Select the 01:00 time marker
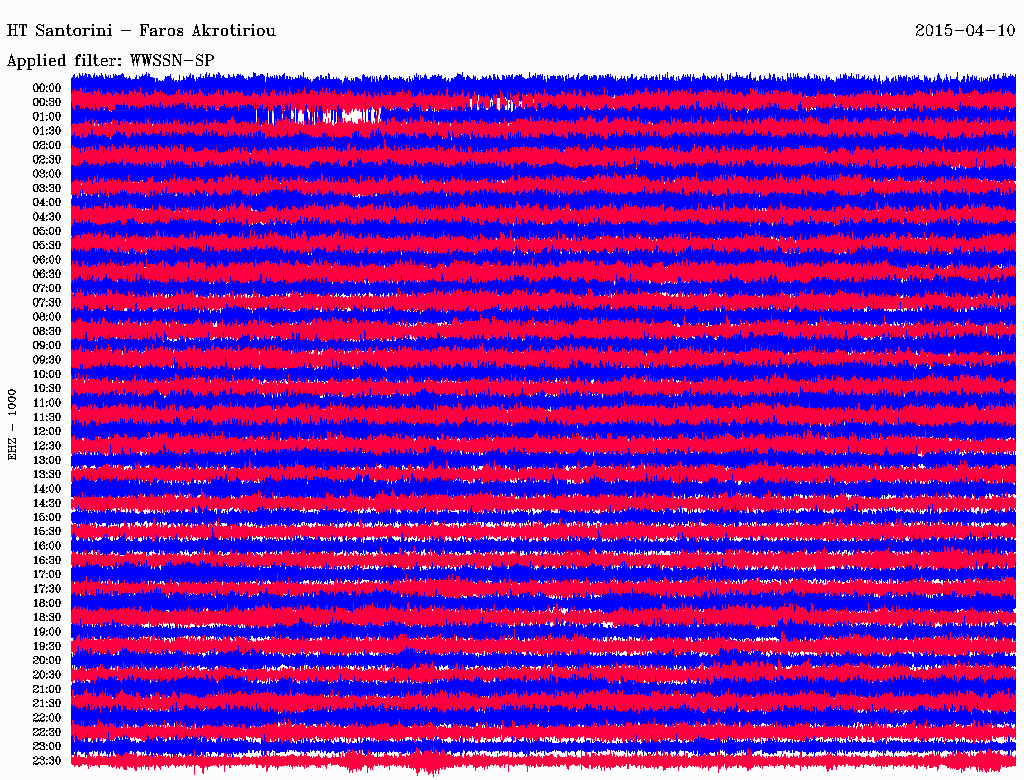 click(x=47, y=117)
